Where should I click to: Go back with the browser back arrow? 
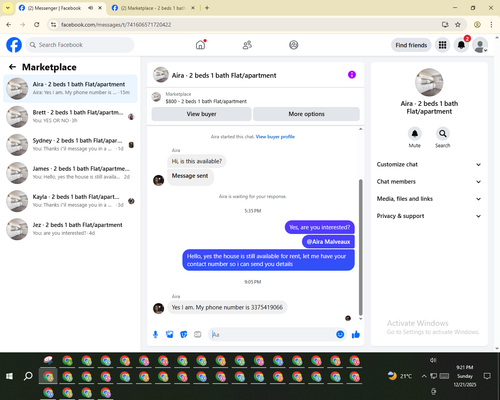pyautogui.click(x=9, y=24)
